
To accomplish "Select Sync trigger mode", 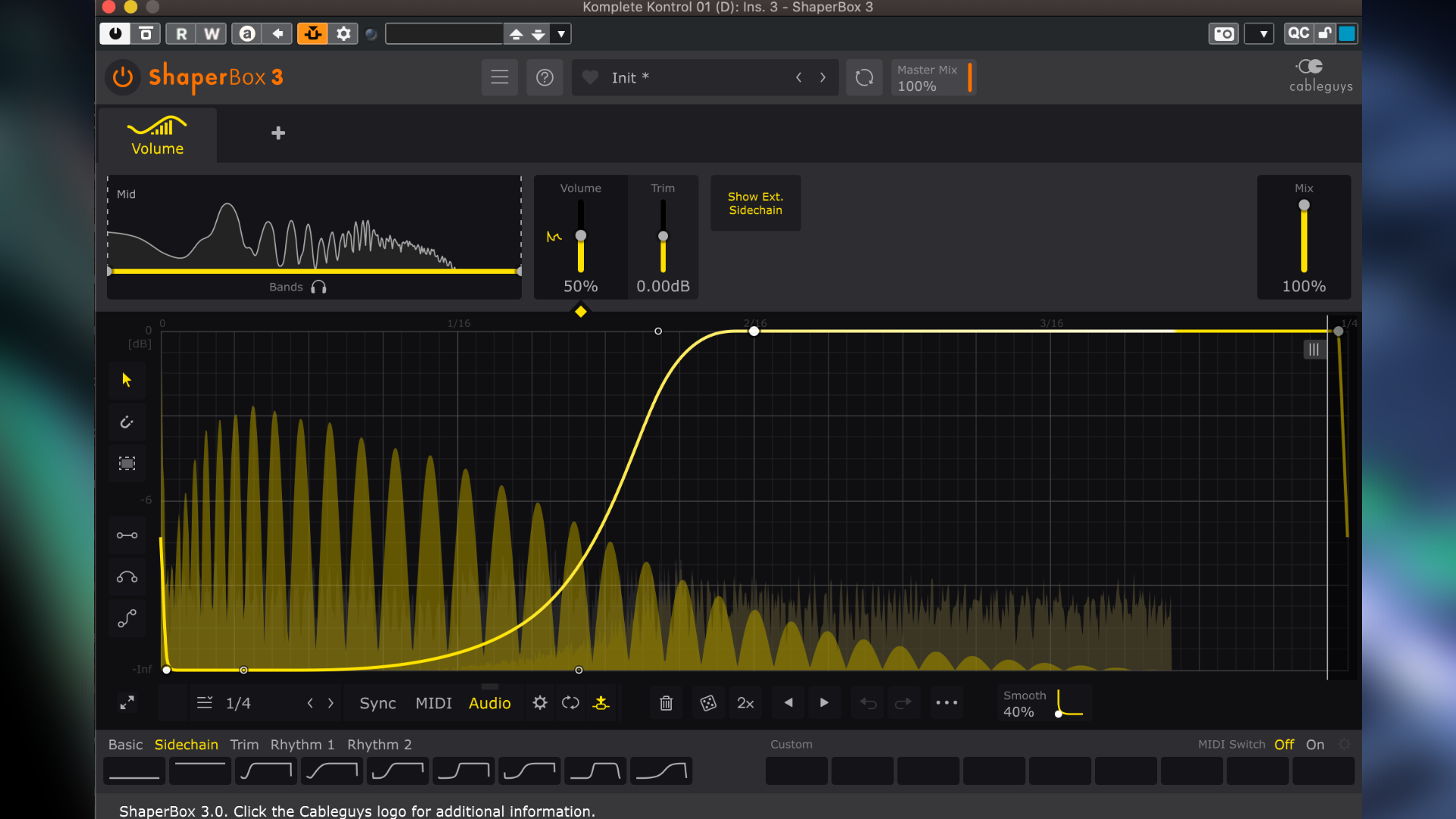I will [x=378, y=703].
